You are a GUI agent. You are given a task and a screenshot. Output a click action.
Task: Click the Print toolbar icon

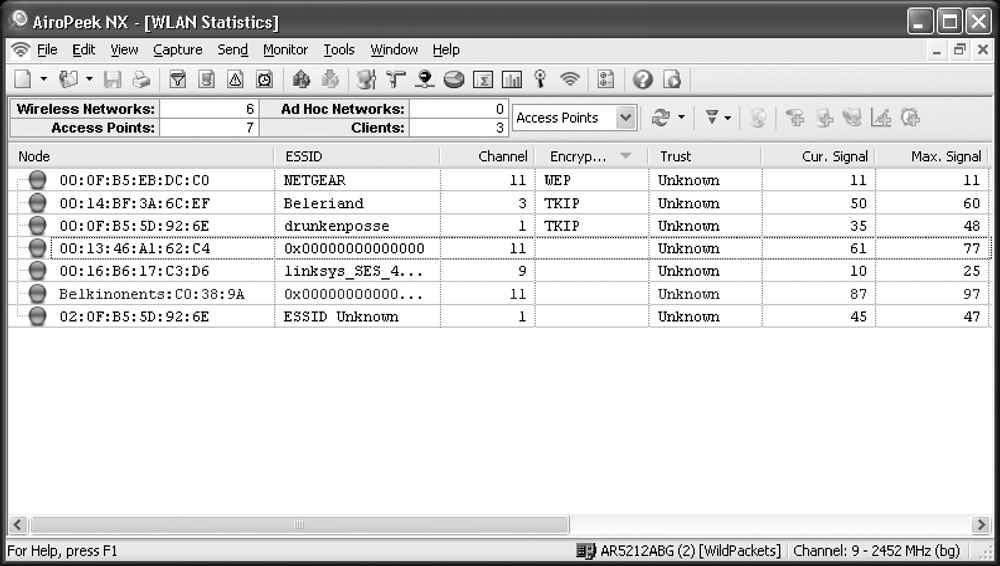click(141, 80)
